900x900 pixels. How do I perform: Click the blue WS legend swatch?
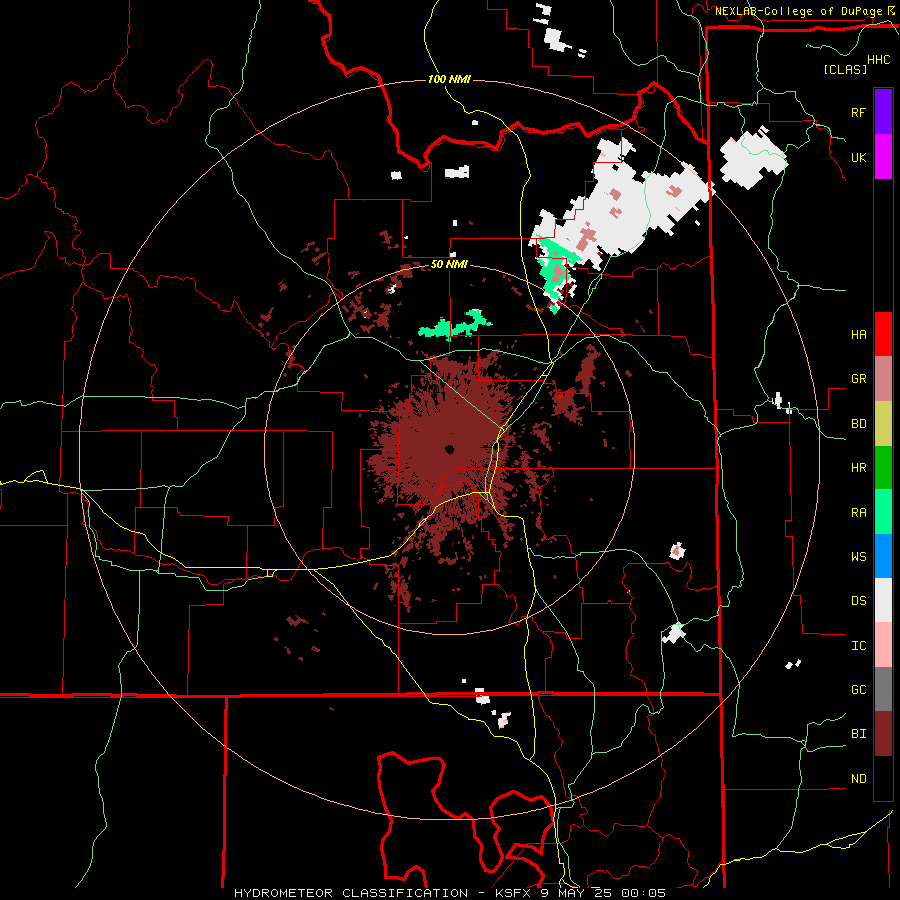coord(883,556)
